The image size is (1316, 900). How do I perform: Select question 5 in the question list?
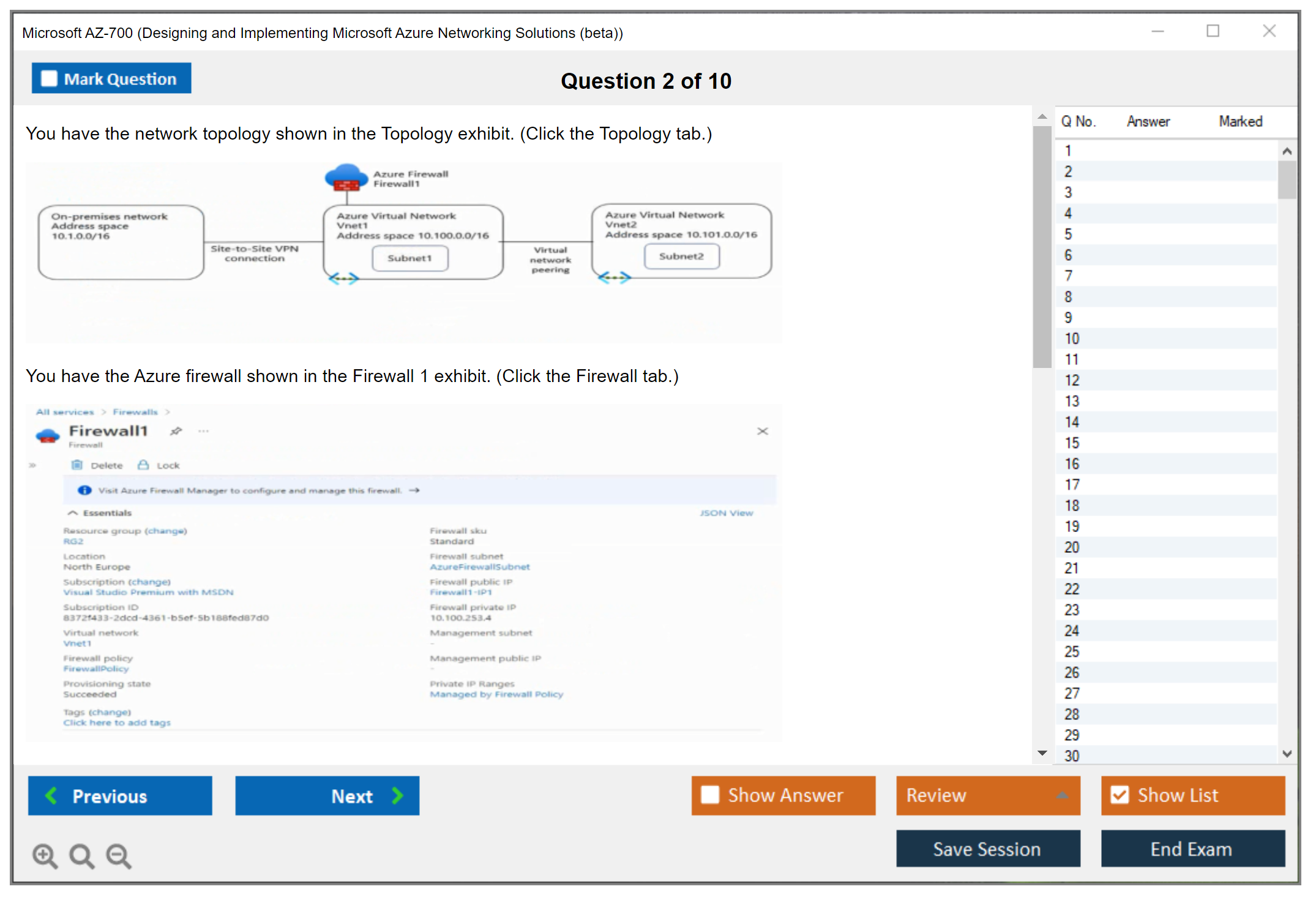point(1068,234)
